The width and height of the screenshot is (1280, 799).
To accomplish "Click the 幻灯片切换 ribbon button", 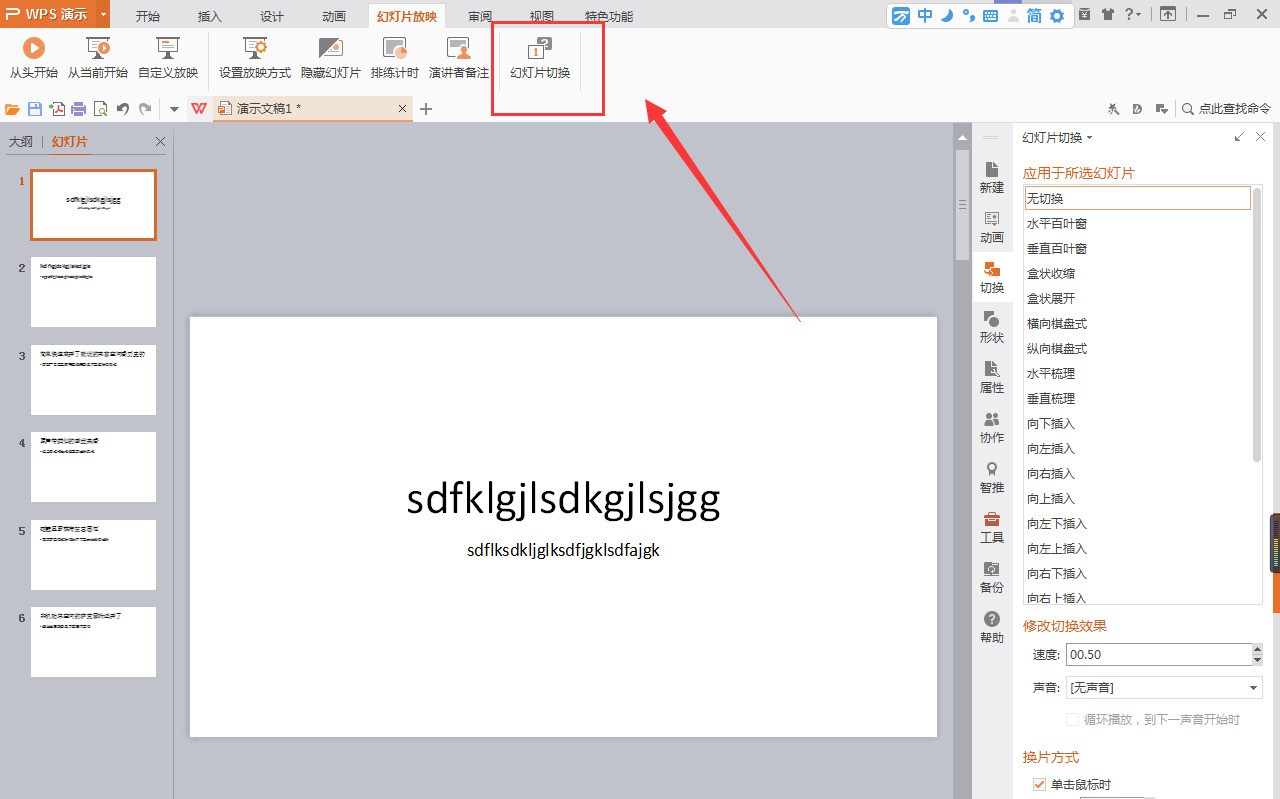I will click(x=540, y=58).
